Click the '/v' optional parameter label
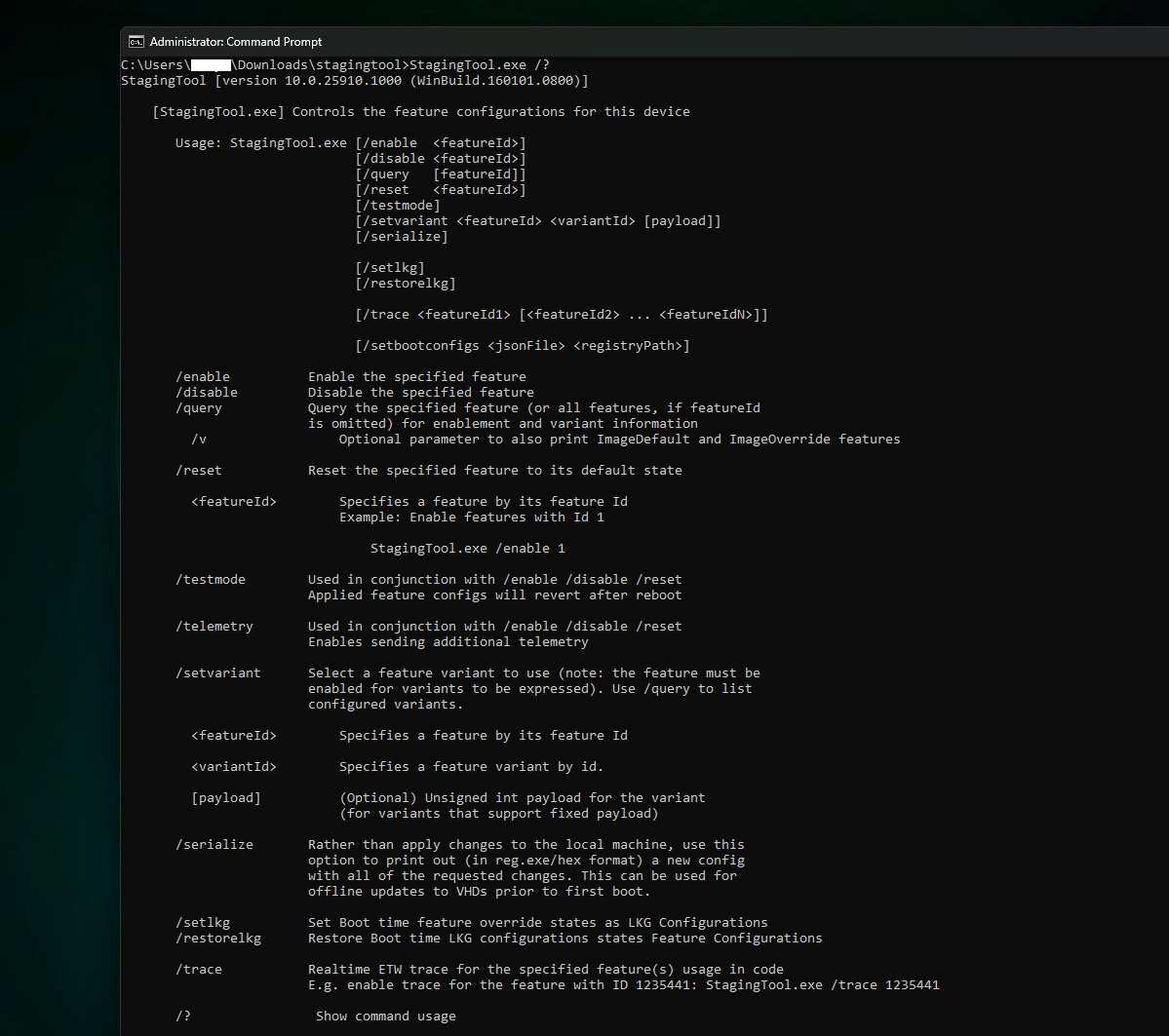Screen dimensions: 1169x1036 (198, 440)
